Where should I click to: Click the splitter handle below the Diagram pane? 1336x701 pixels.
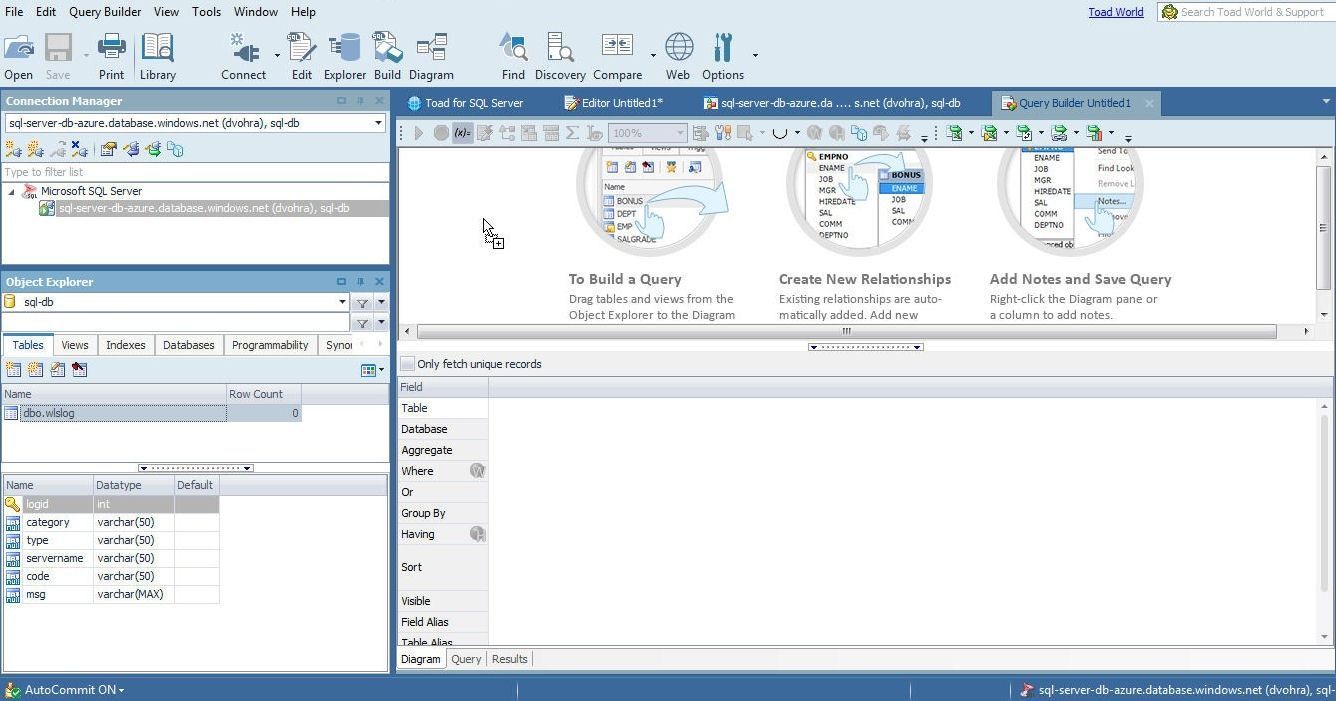tap(865, 347)
